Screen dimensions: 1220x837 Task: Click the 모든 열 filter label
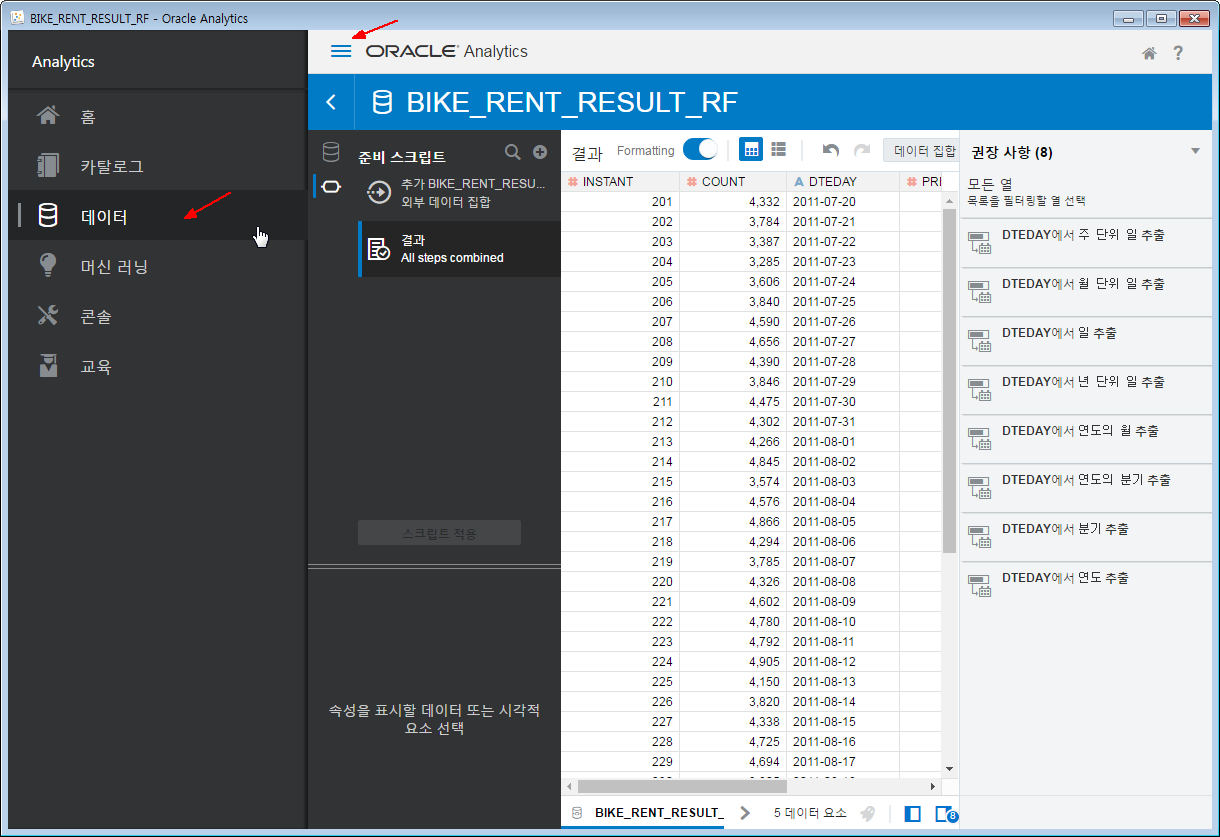pyautogui.click(x=990, y=184)
